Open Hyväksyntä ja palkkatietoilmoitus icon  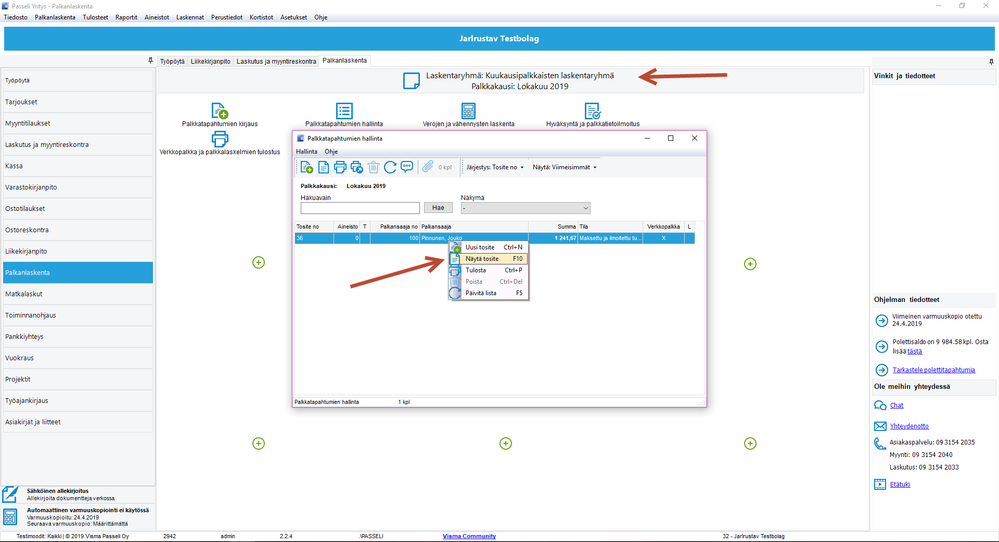tap(593, 111)
